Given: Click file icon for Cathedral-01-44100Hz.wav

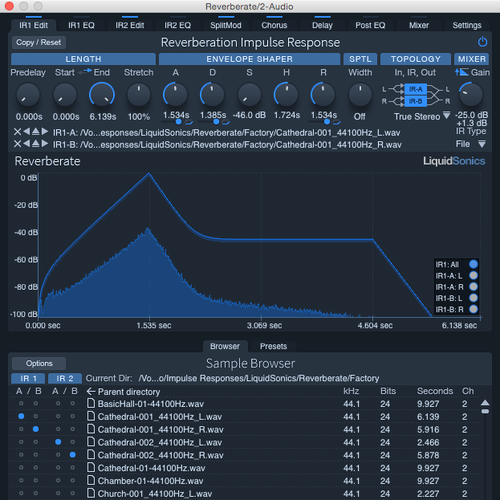Looking at the screenshot, I should [x=91, y=468].
